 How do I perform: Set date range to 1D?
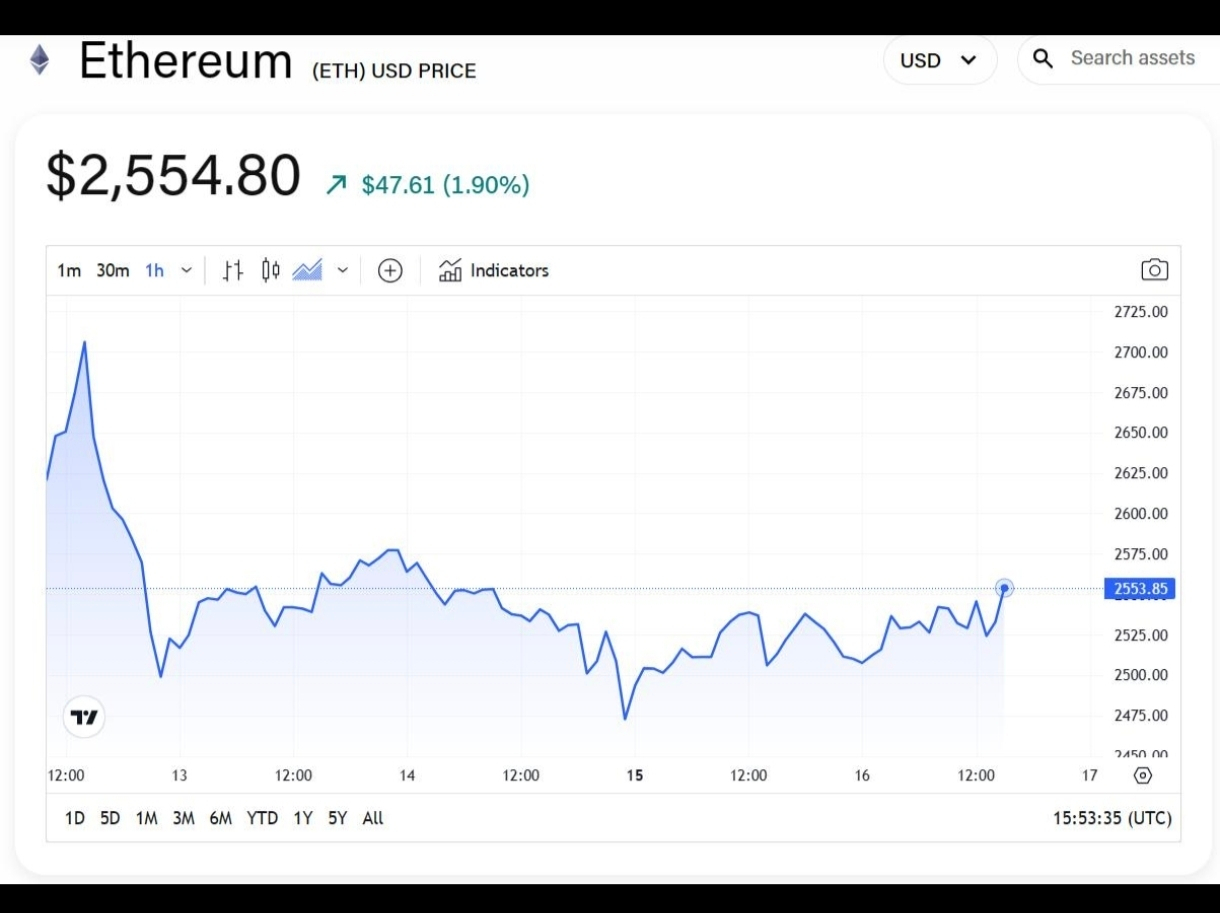click(75, 818)
